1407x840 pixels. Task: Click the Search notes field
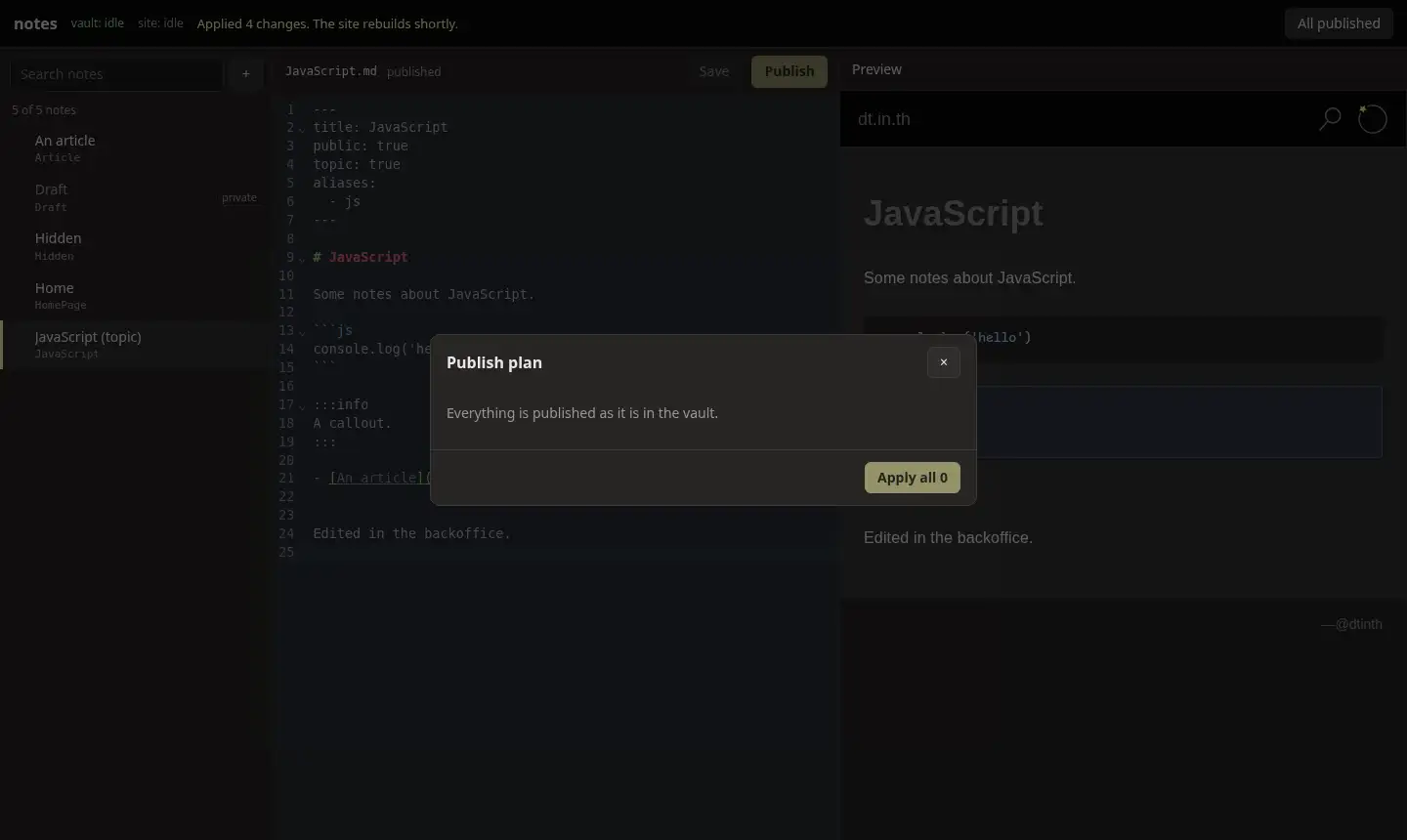coord(116,74)
